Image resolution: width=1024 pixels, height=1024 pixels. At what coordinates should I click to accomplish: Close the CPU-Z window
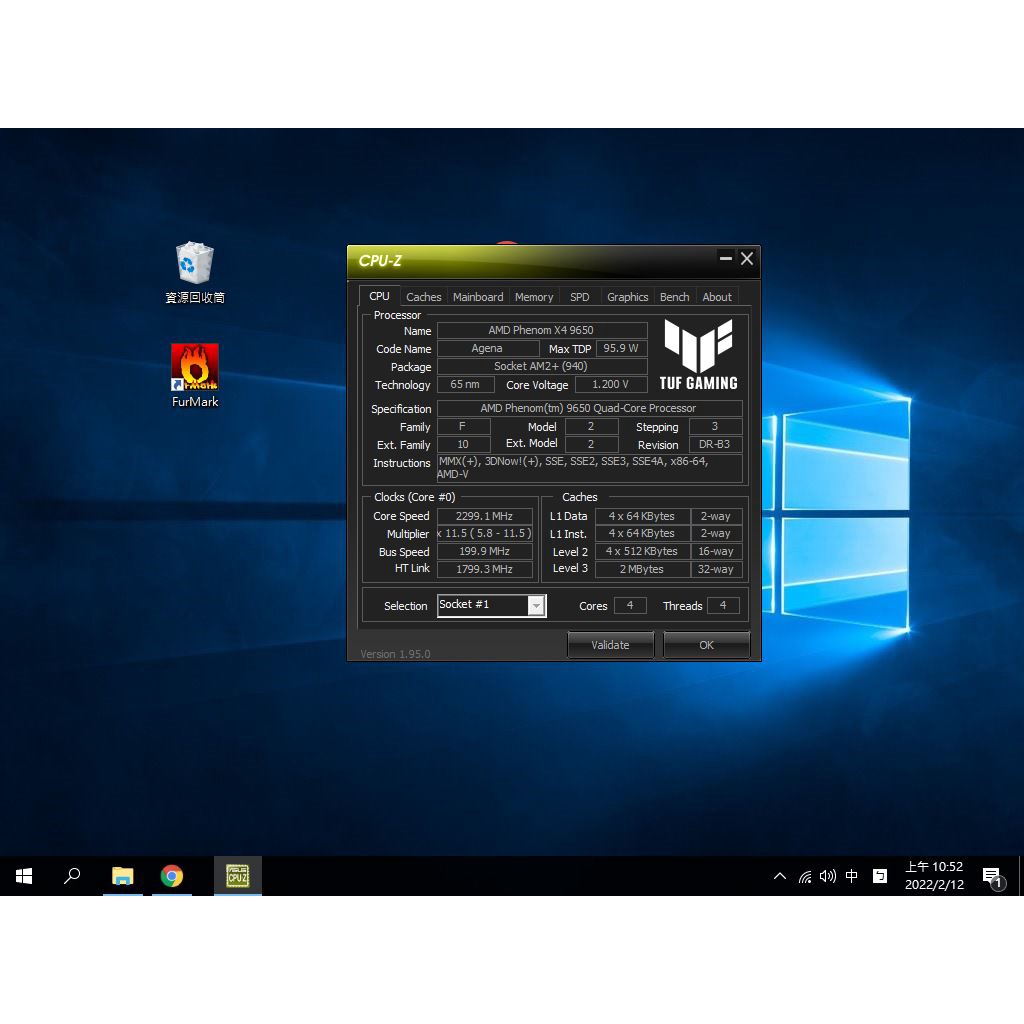pos(746,259)
